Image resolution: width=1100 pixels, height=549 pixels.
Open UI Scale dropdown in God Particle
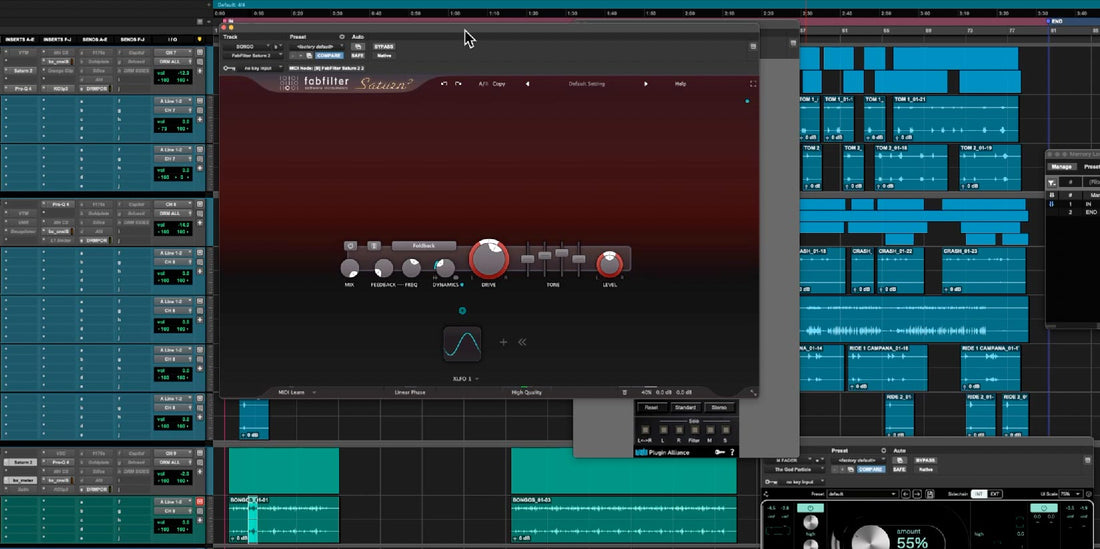click(x=1070, y=494)
